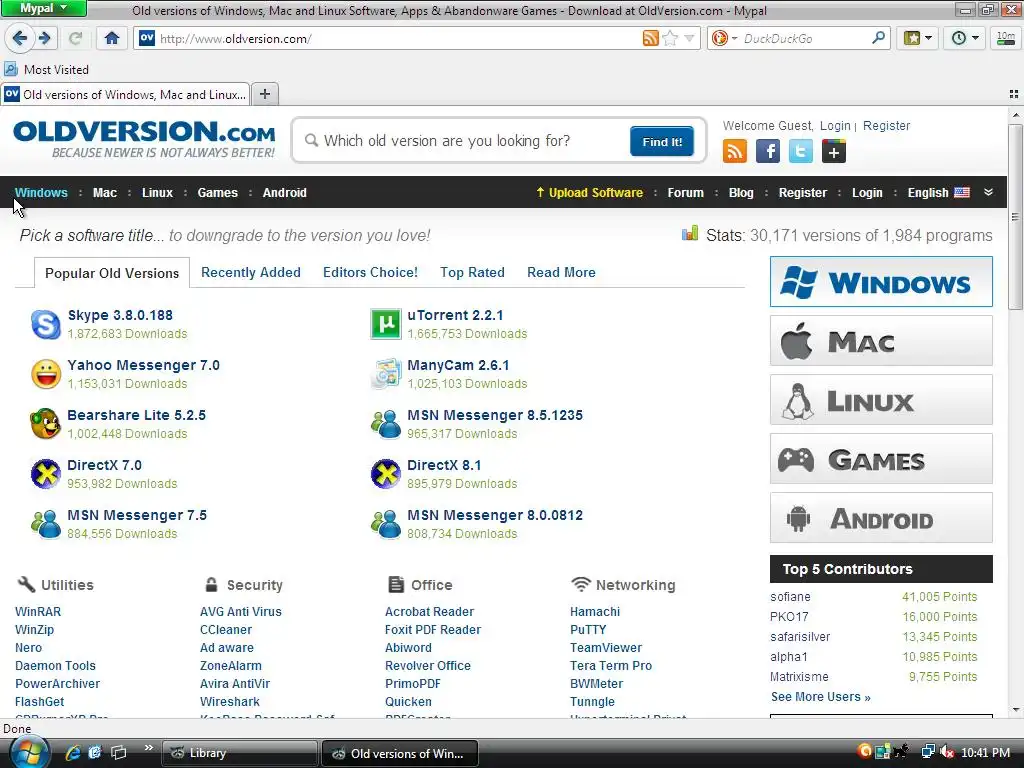Open a new browser tab
This screenshot has width=1024, height=768.
264,94
